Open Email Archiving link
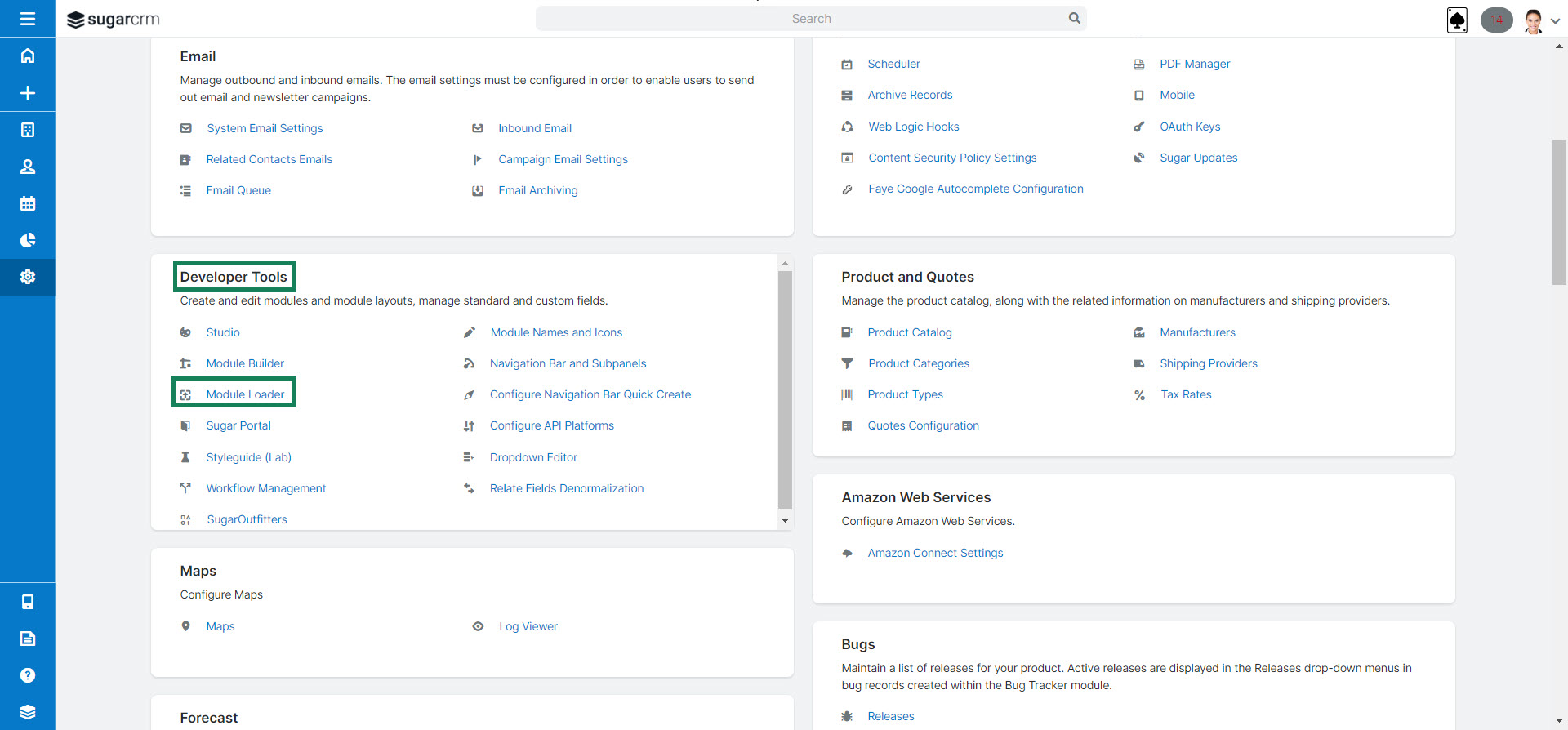The image size is (1568, 730). (538, 190)
